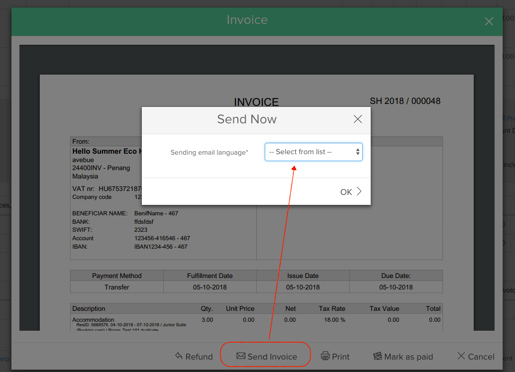Close the Send Now dialog
The height and width of the screenshot is (372, 515).
(358, 119)
